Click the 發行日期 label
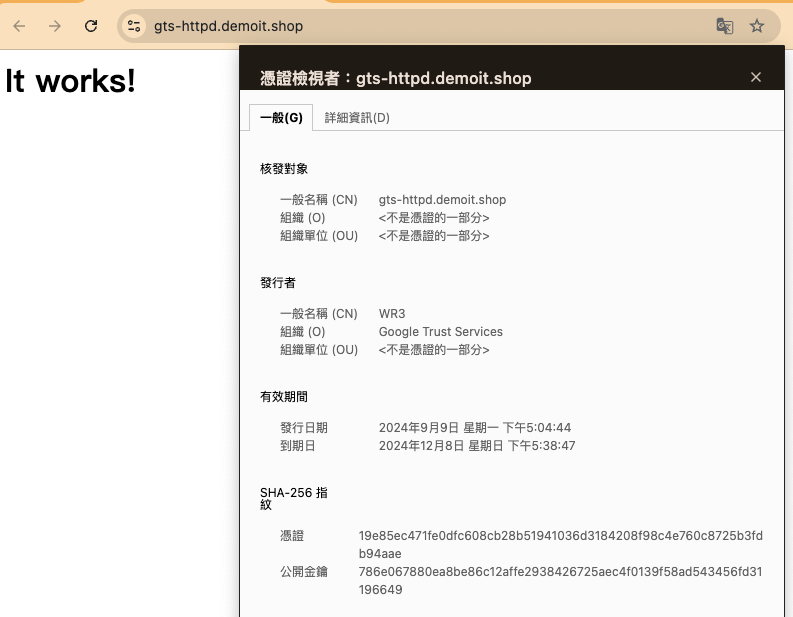 (304, 428)
